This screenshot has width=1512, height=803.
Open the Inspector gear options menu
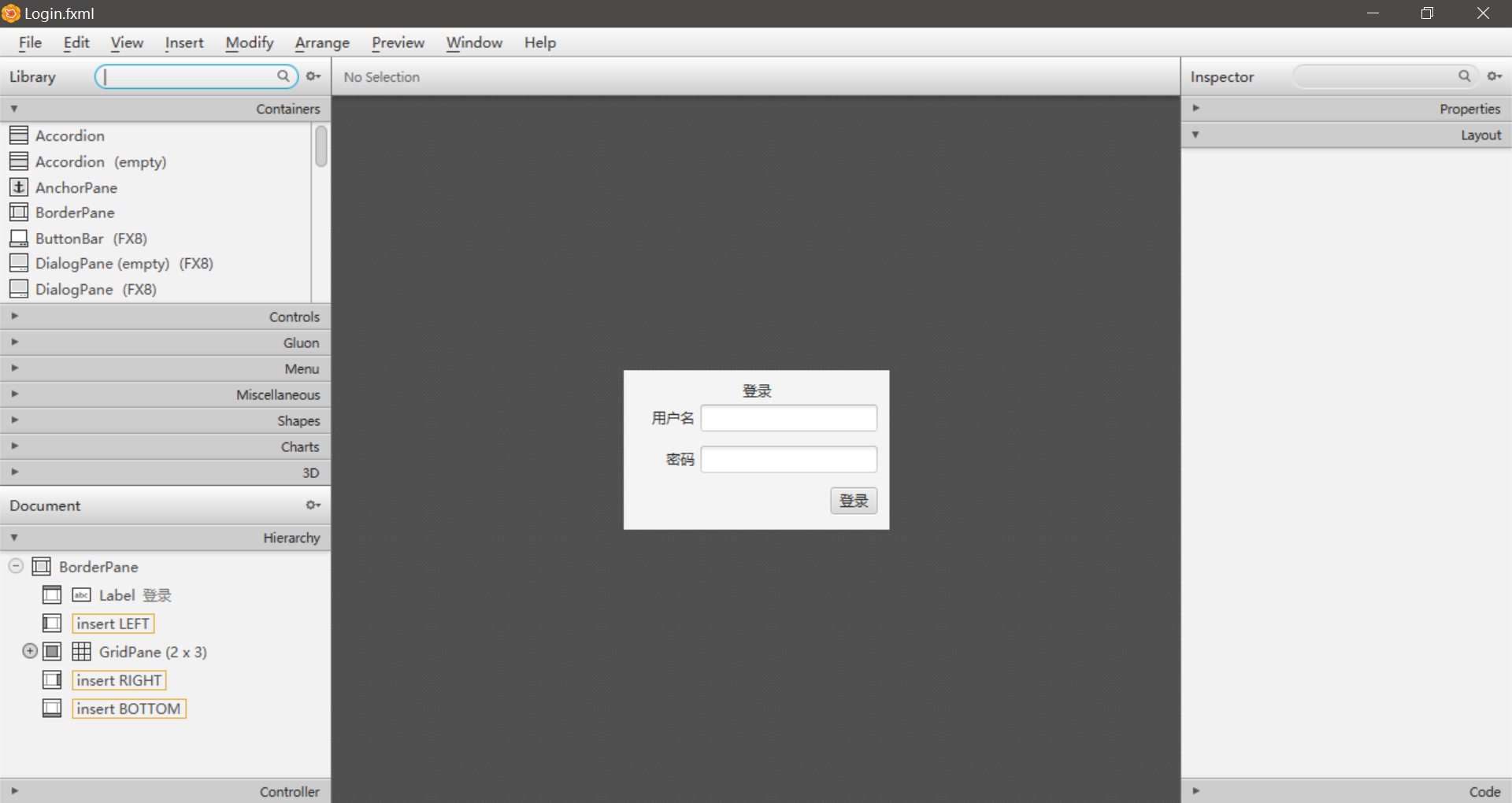[1494, 76]
